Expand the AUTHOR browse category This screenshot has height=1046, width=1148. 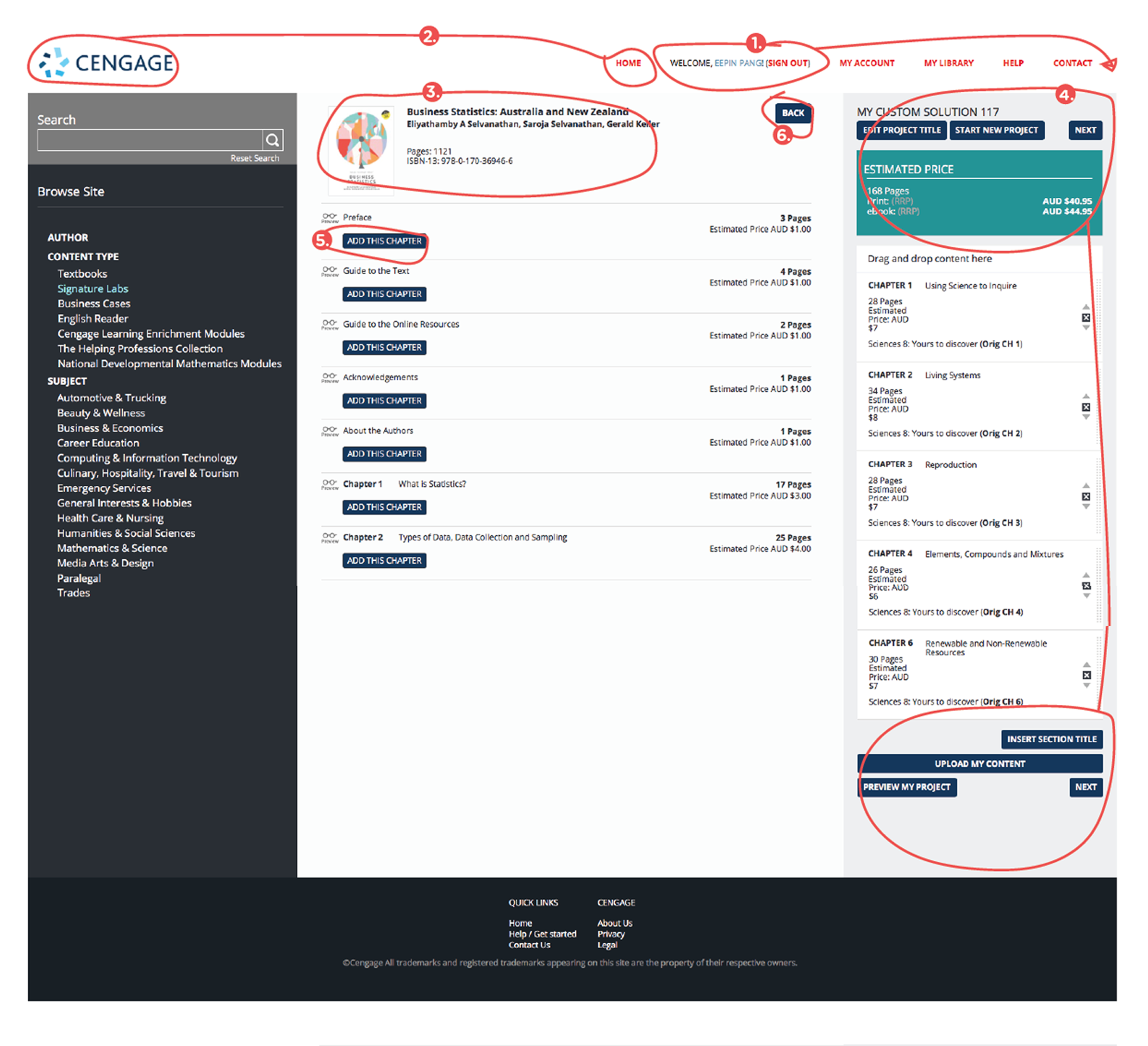click(x=68, y=238)
